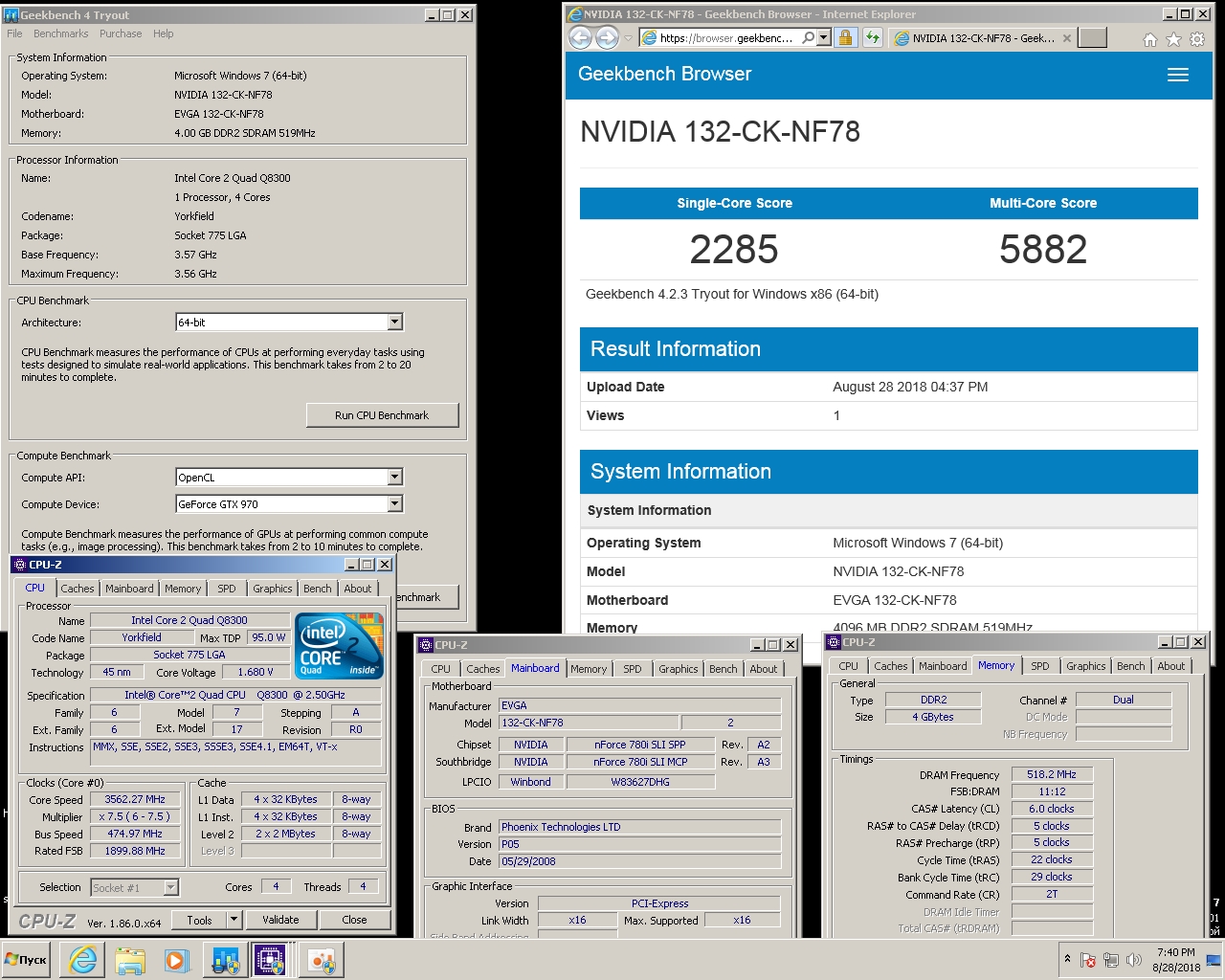Image resolution: width=1225 pixels, height=980 pixels.
Task: Click the Multi-Core score 5882
Action: (x=1043, y=249)
